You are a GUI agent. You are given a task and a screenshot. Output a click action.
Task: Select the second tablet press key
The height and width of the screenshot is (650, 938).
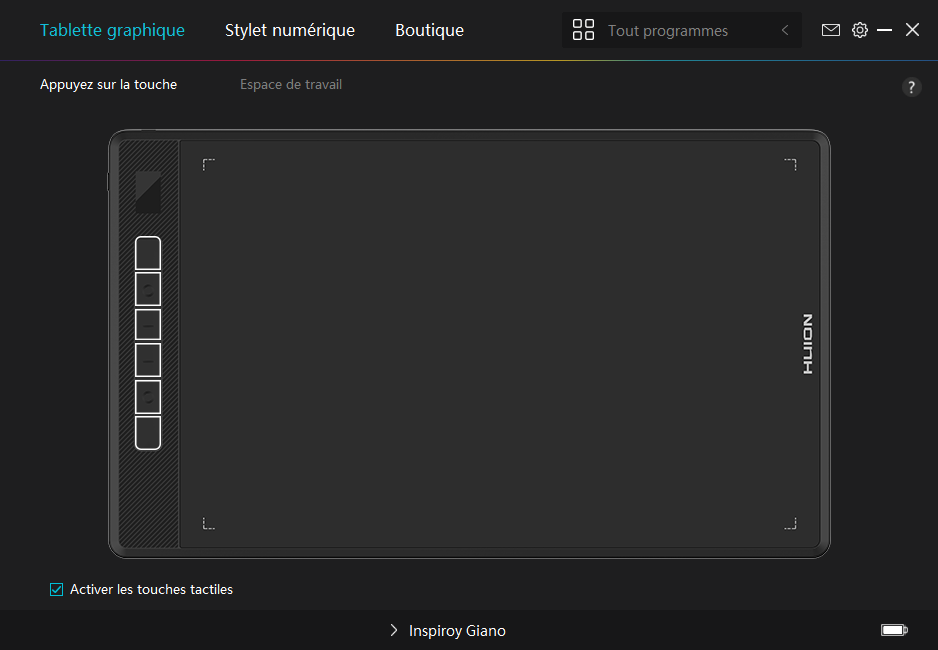147,290
